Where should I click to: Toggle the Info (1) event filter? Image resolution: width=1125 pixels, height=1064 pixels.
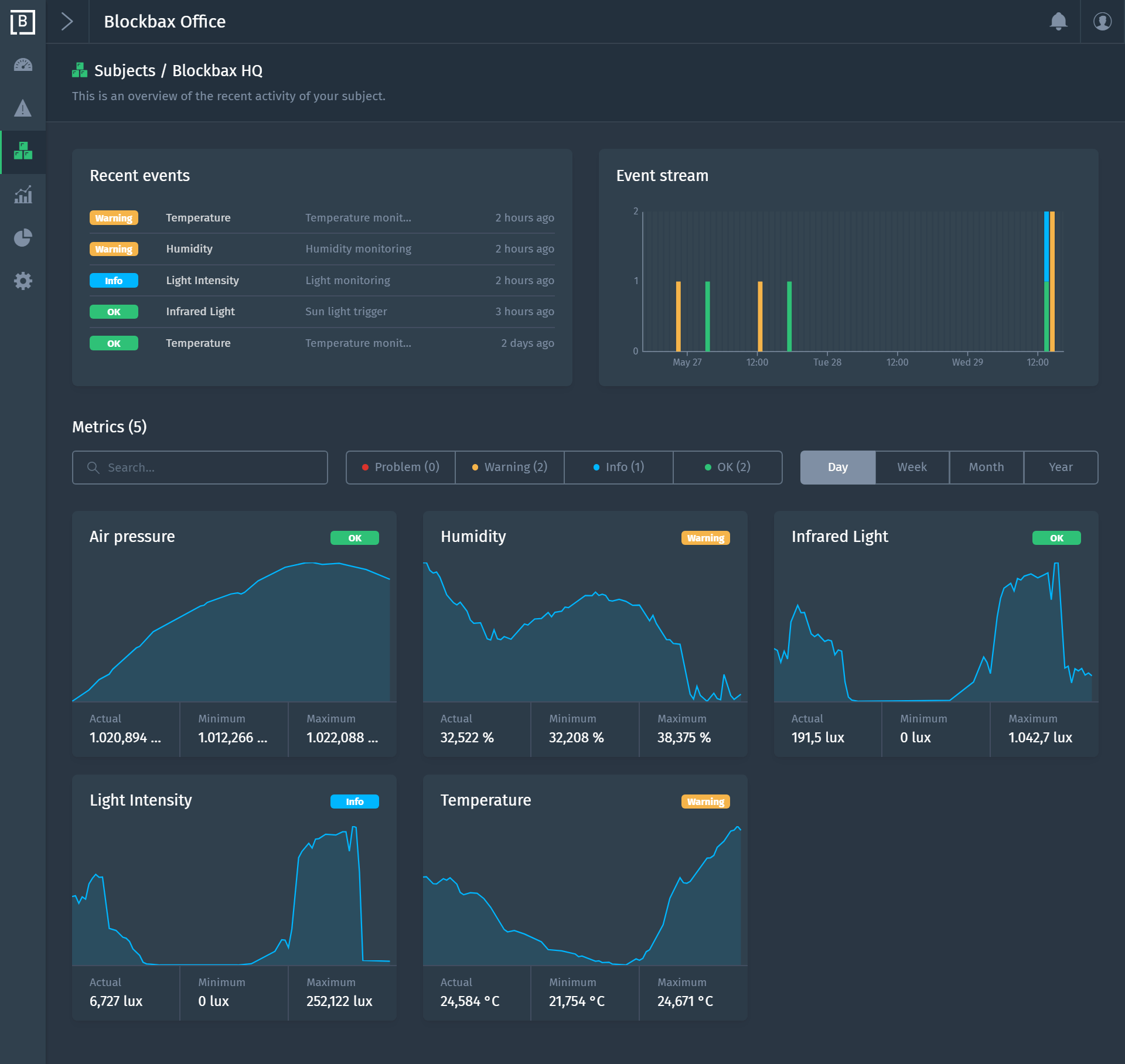(x=619, y=467)
